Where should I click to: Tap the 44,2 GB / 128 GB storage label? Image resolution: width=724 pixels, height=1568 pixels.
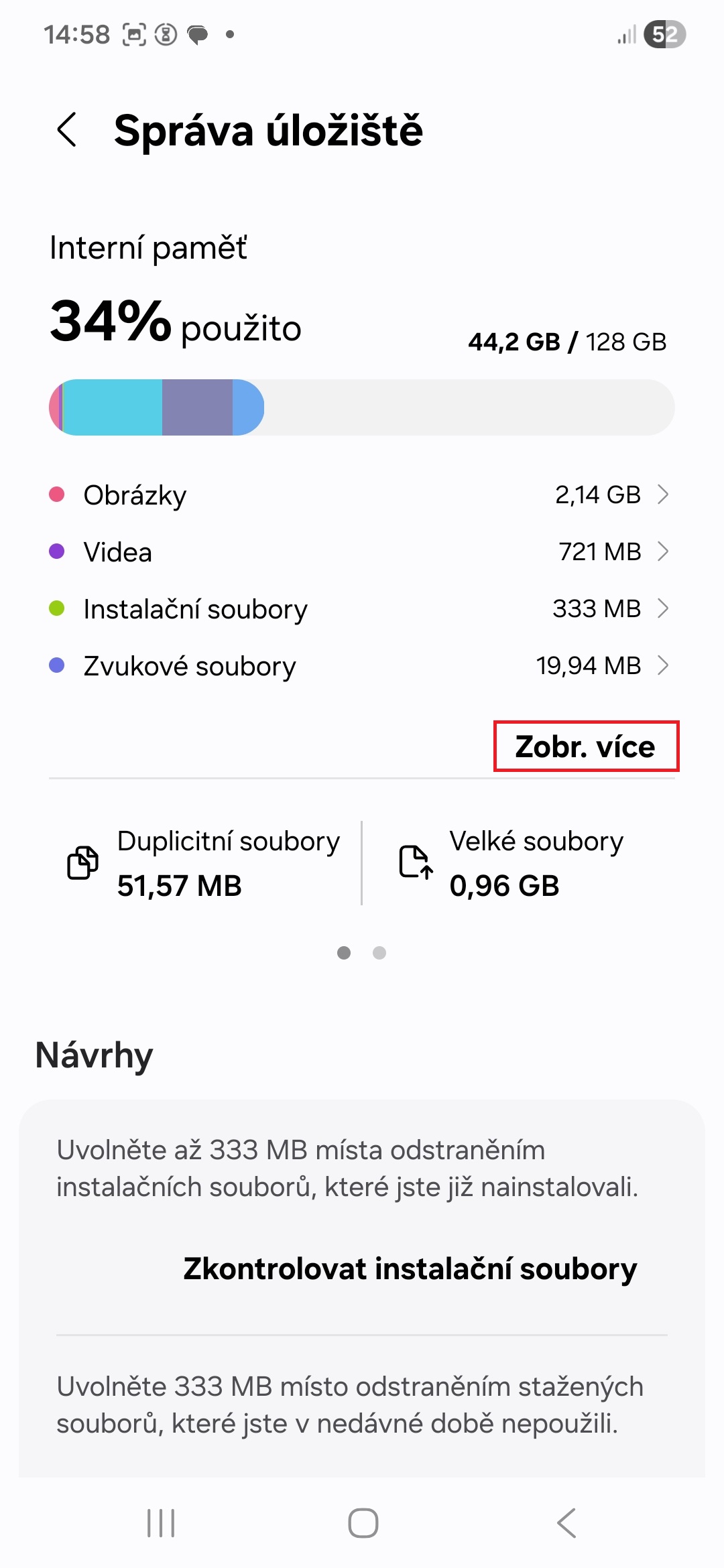coord(566,342)
